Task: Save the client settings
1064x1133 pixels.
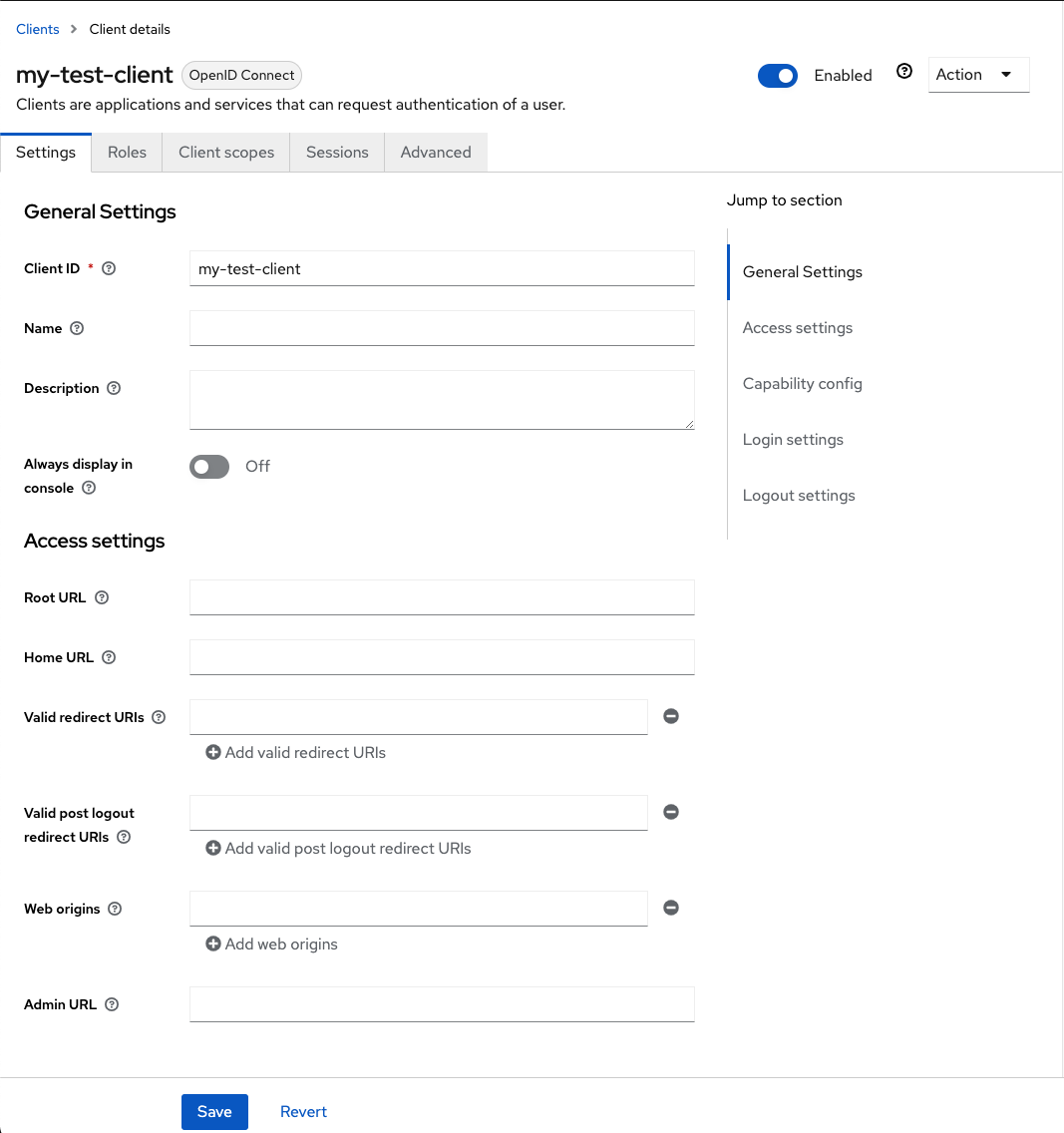Action: (214, 1111)
